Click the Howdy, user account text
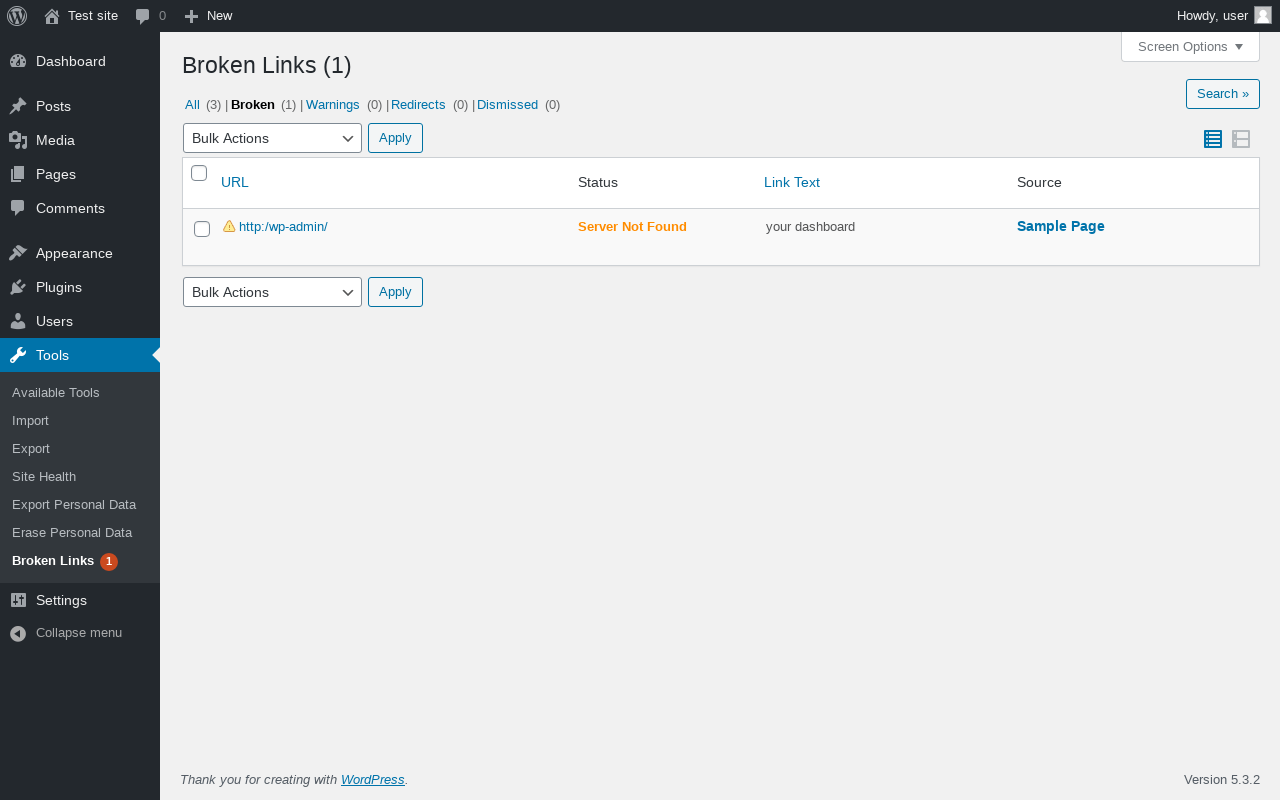Screen dimensions: 1280x800 pyautogui.click(x=1212, y=16)
